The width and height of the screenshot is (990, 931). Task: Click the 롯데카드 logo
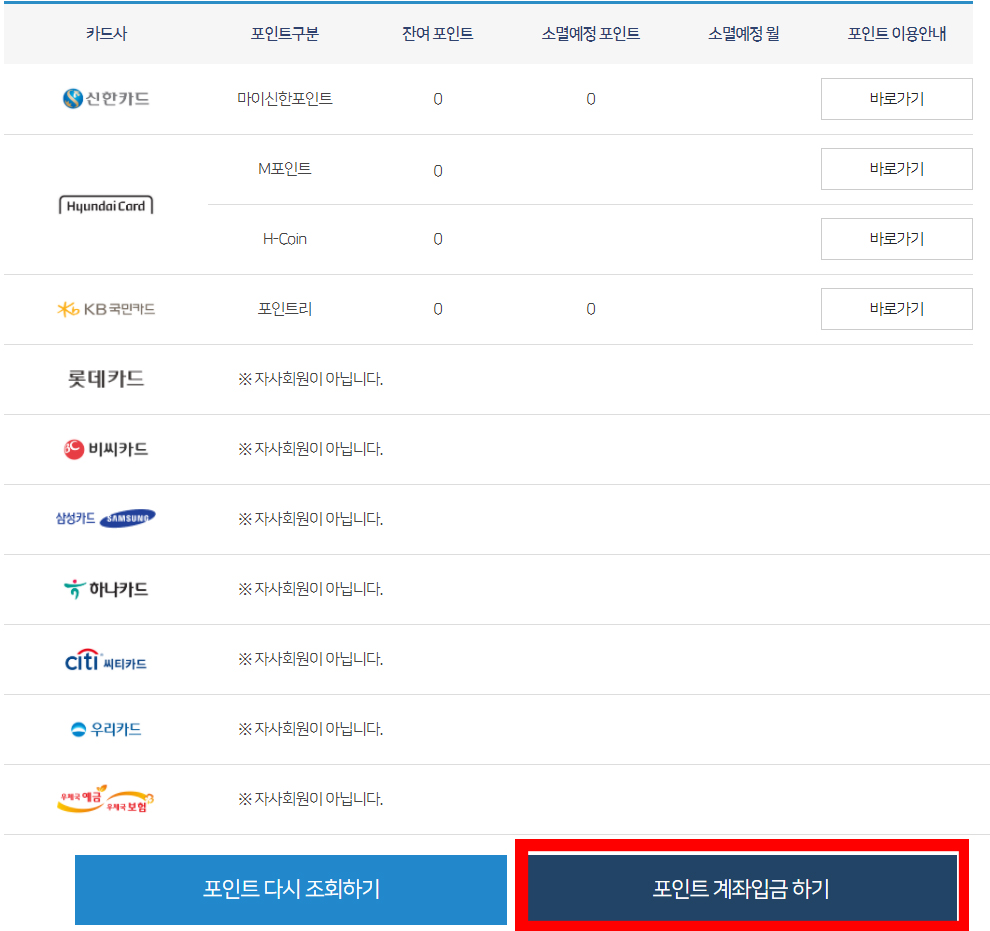click(x=106, y=379)
